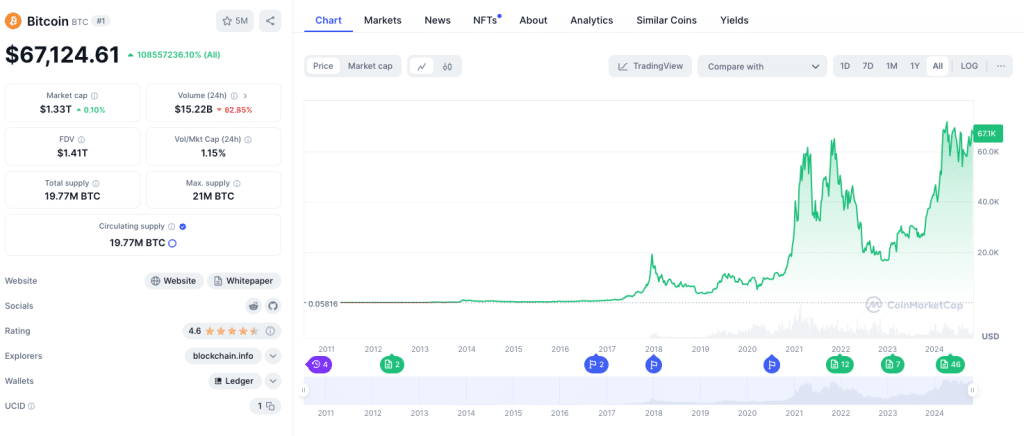
Task: Open Compare with dropdown
Action: point(762,66)
